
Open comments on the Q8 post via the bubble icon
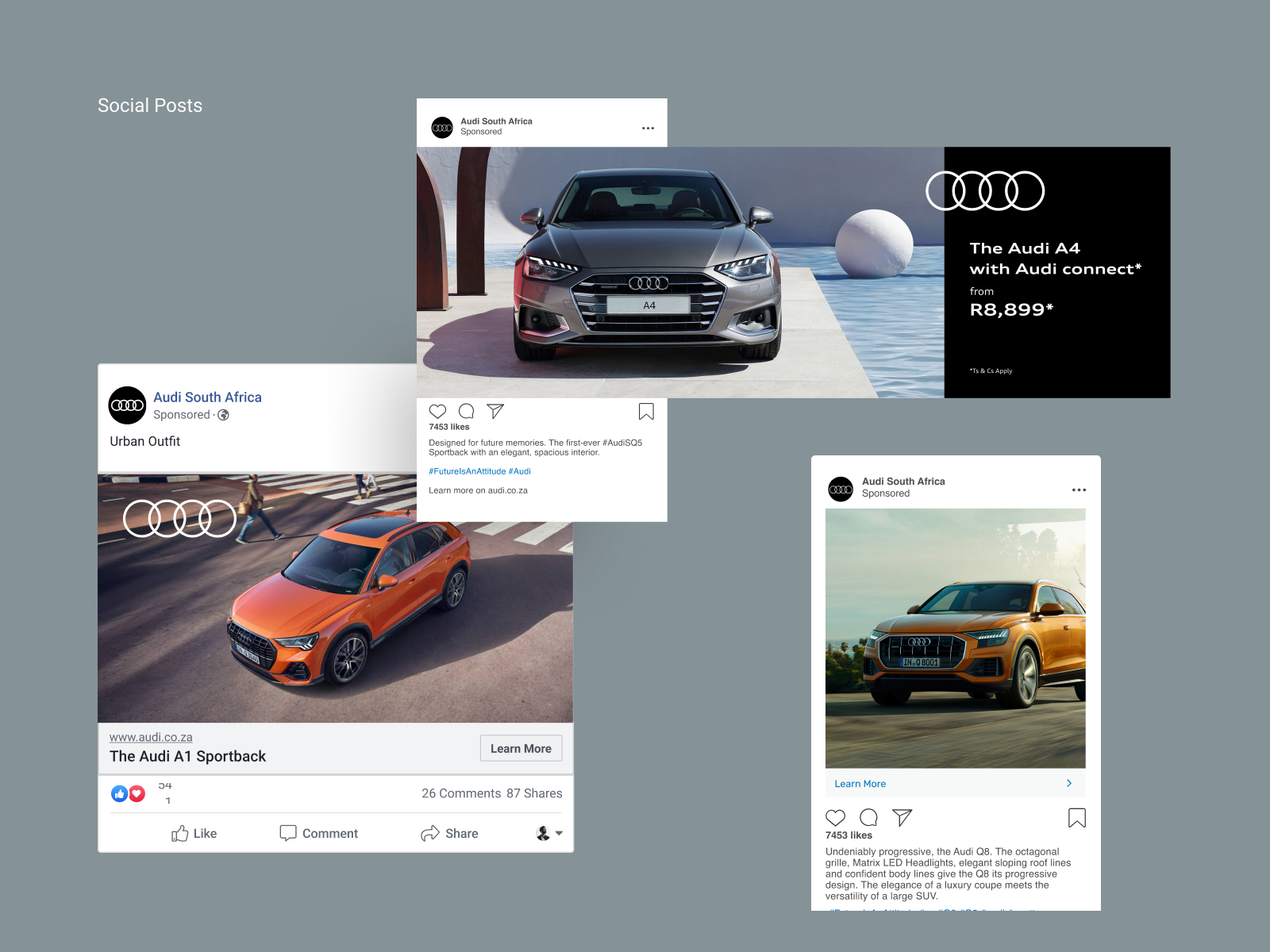click(869, 818)
